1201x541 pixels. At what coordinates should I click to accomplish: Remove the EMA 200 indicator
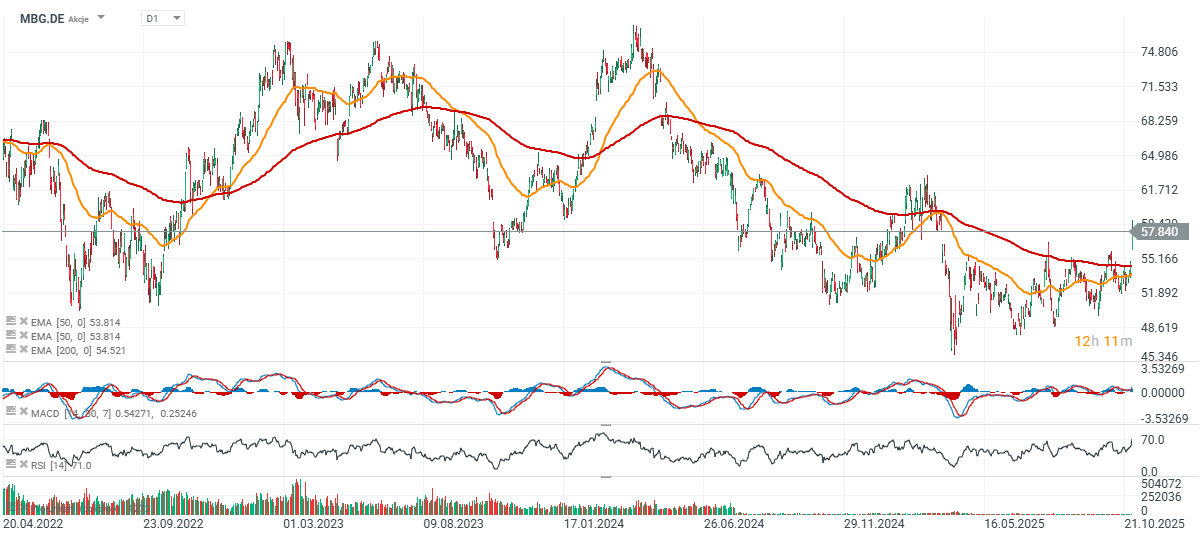click(23, 350)
